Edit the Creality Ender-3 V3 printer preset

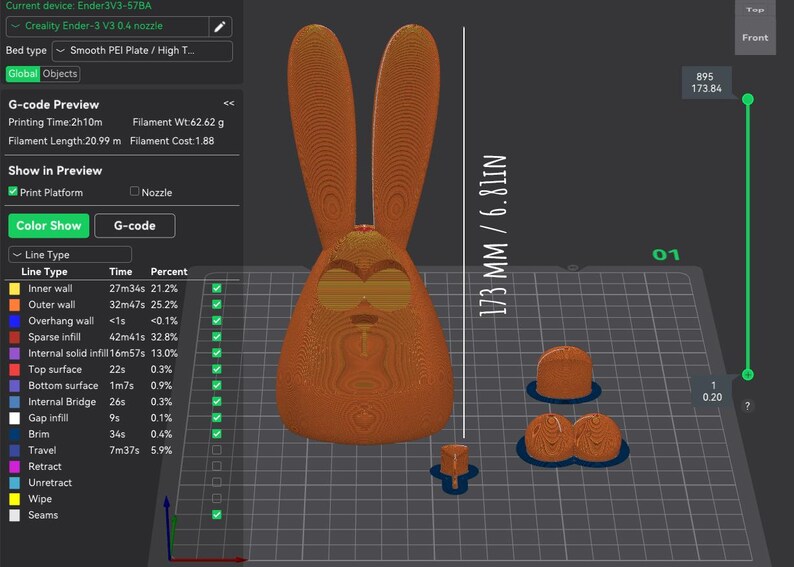click(220, 27)
